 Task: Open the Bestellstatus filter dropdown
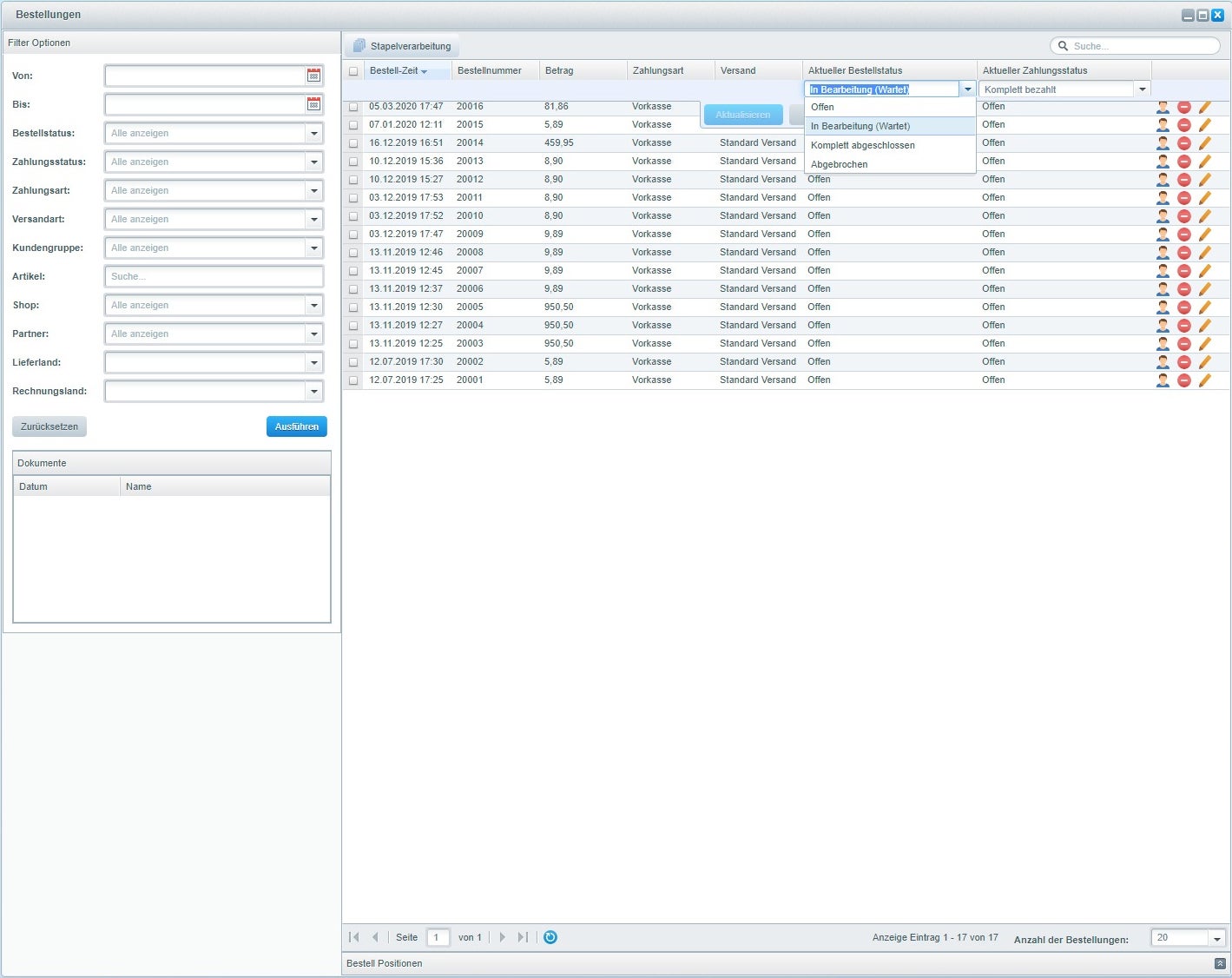pos(314,134)
